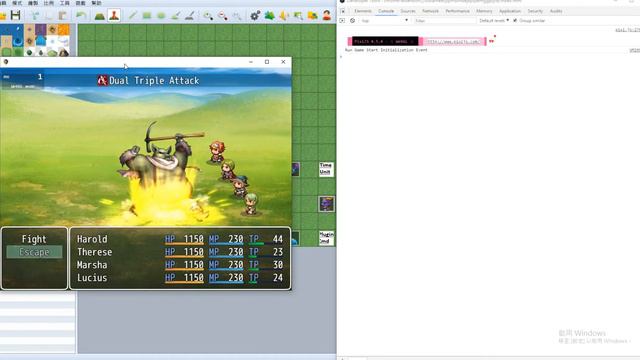Switch to the Console tab in DevTools

coord(386,11)
